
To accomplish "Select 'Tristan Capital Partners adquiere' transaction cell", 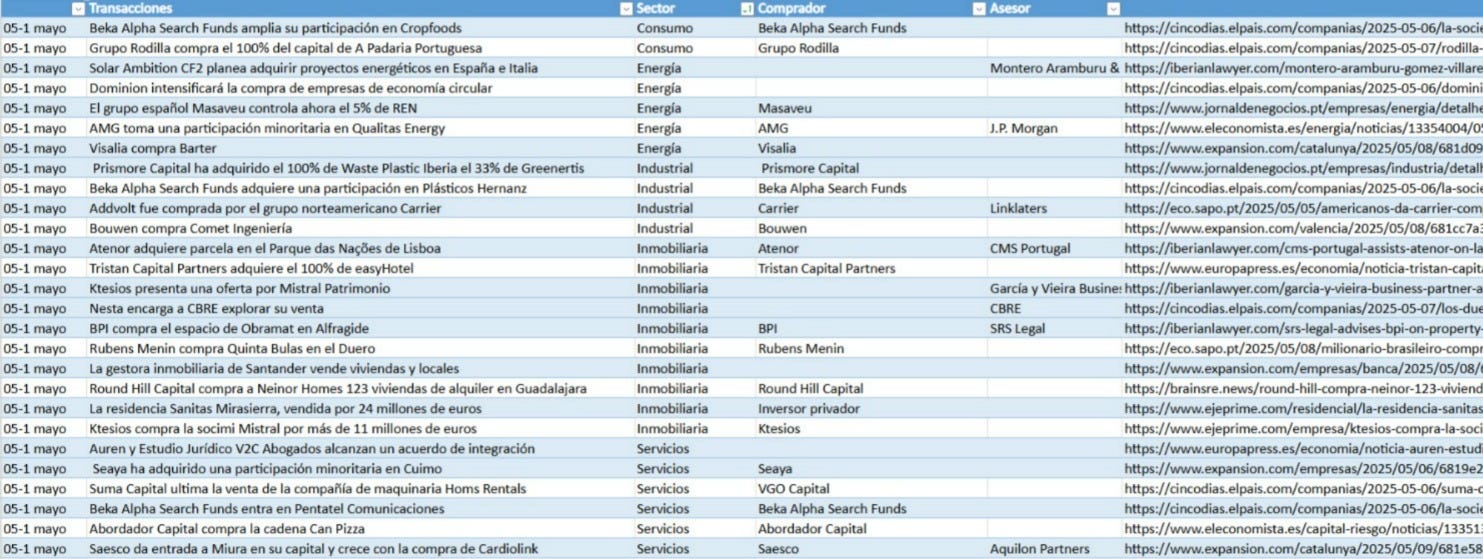I will (x=360, y=268).
